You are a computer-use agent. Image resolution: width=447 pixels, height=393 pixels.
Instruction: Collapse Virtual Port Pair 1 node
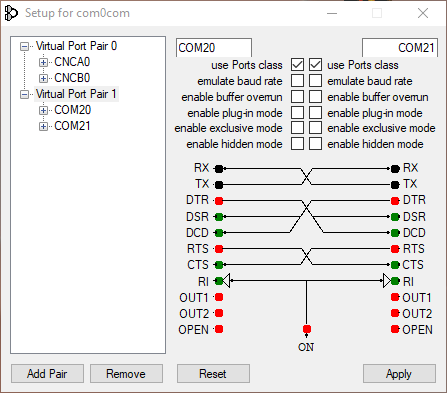point(24,94)
